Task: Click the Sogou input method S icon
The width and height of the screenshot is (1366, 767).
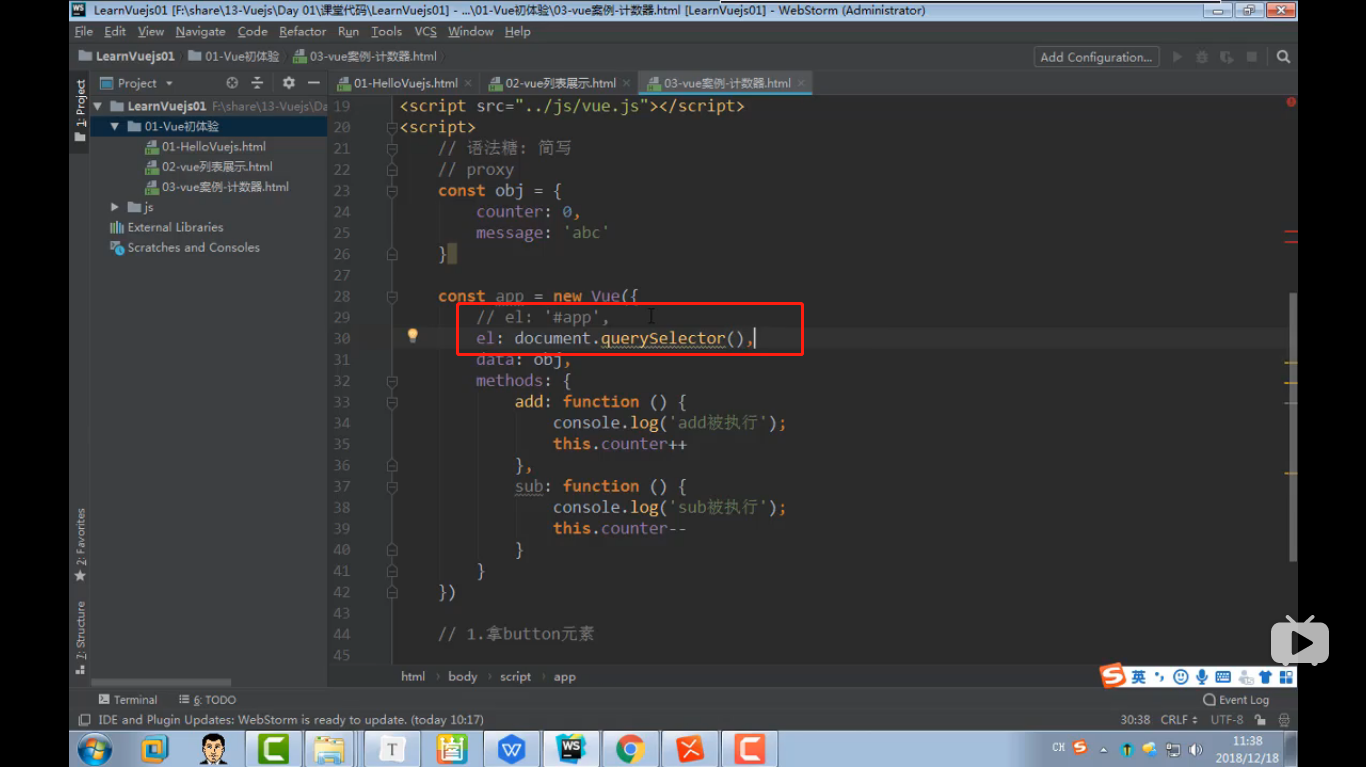Action: (x=1112, y=677)
